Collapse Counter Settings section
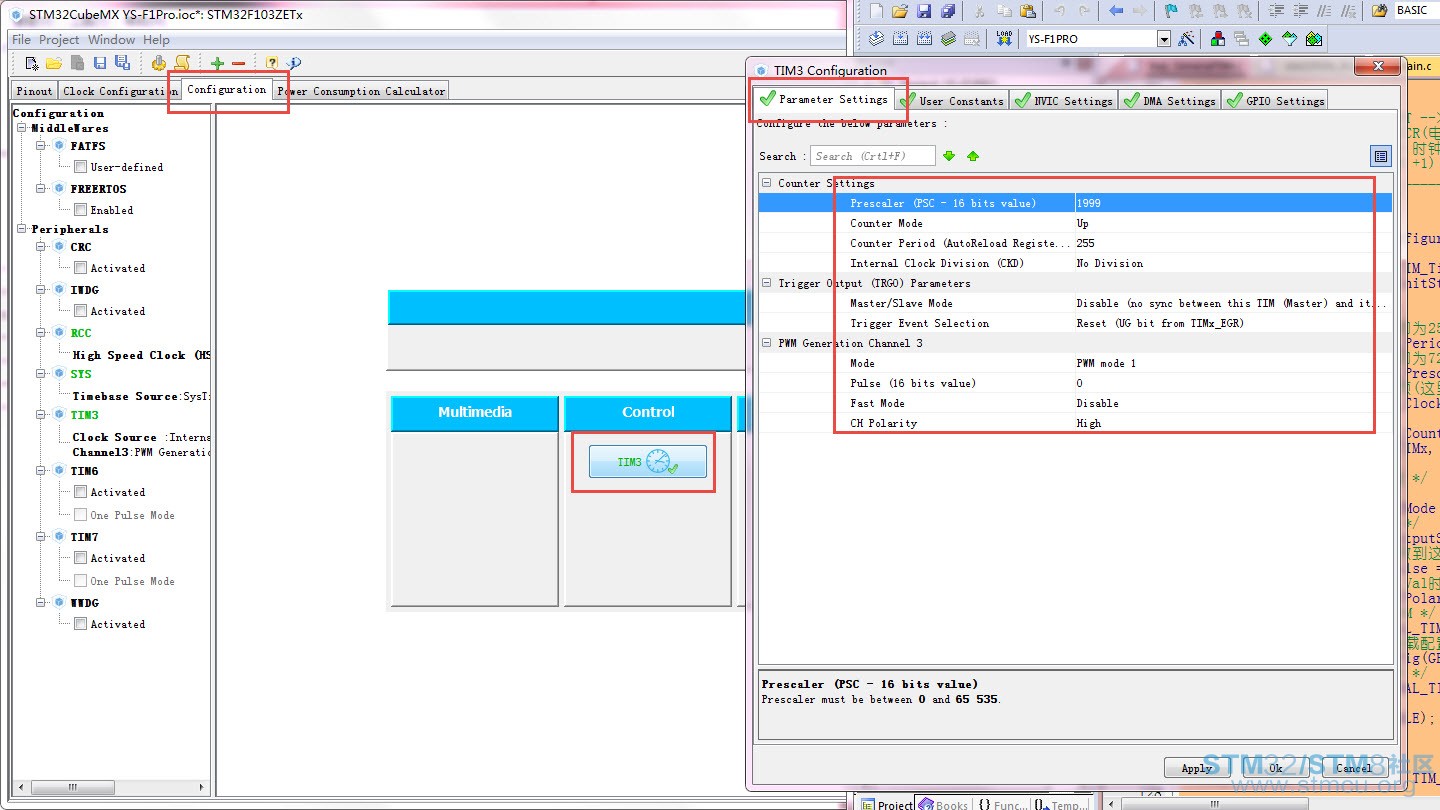Viewport: 1440px width, 810px height. [767, 183]
